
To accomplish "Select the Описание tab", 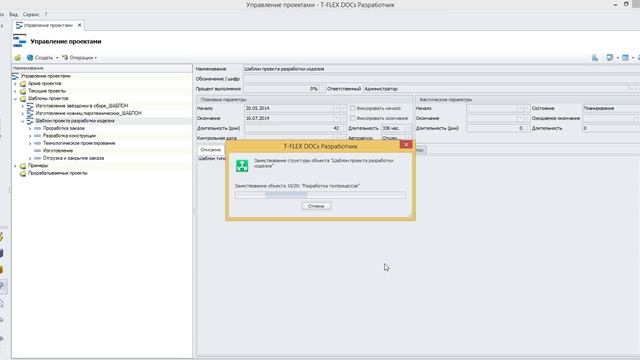I will (211, 150).
